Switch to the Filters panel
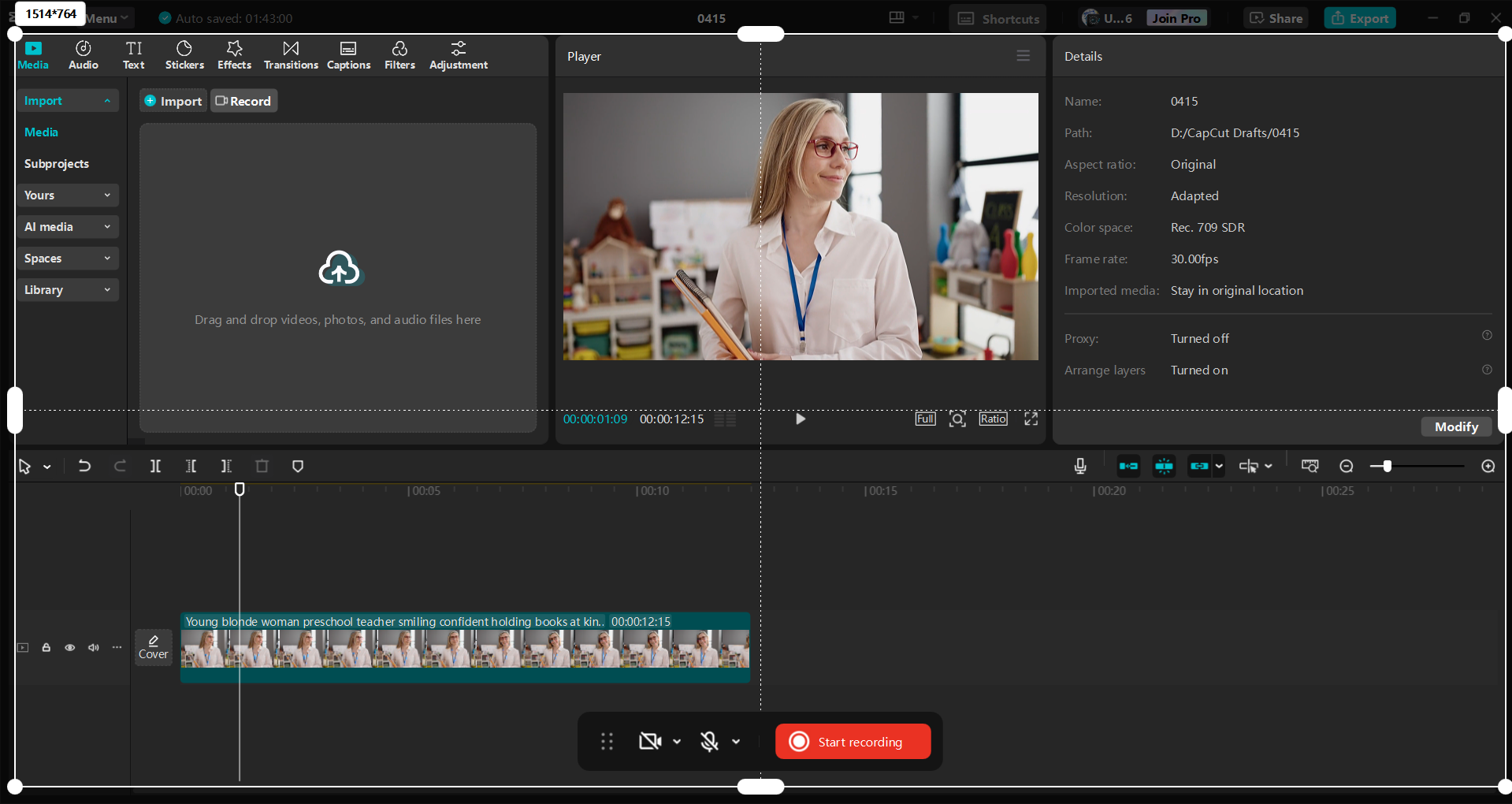The image size is (1512, 804). pos(399,54)
